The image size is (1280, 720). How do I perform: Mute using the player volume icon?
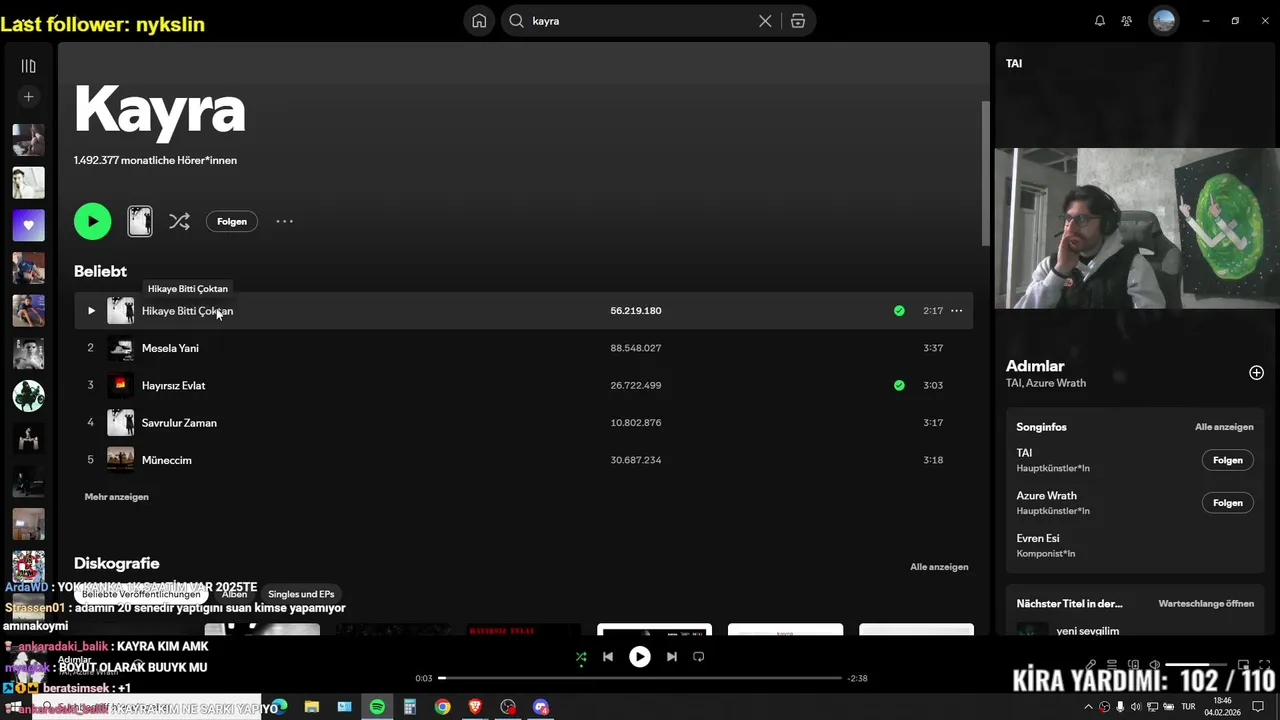coord(1154,665)
